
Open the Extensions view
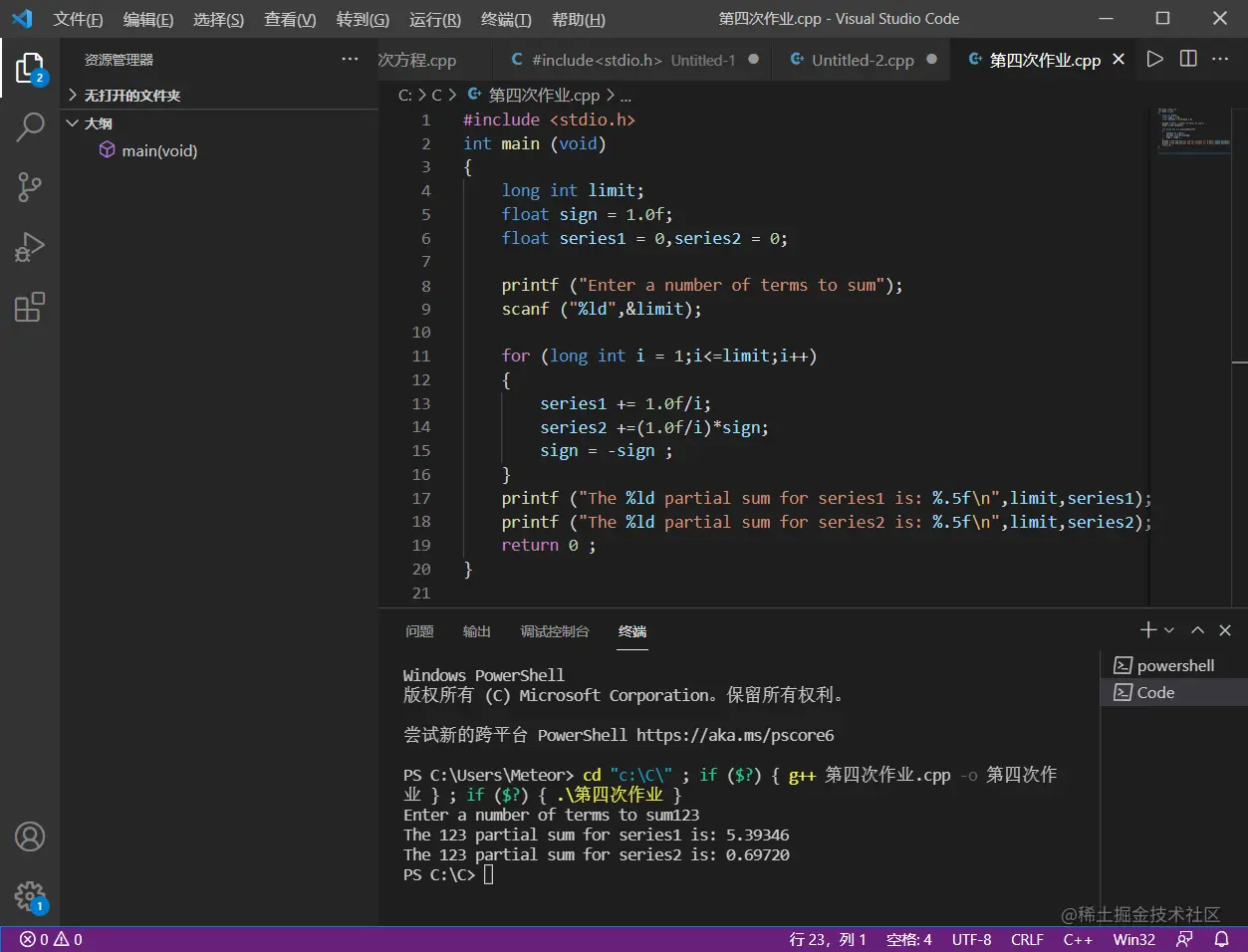(30, 307)
